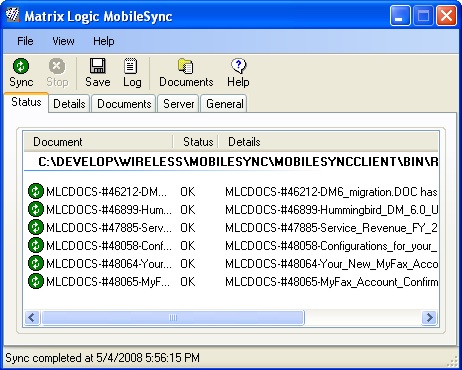Image resolution: width=462 pixels, height=370 pixels.
Task: Sort list by Document column header
Action: click(98, 142)
